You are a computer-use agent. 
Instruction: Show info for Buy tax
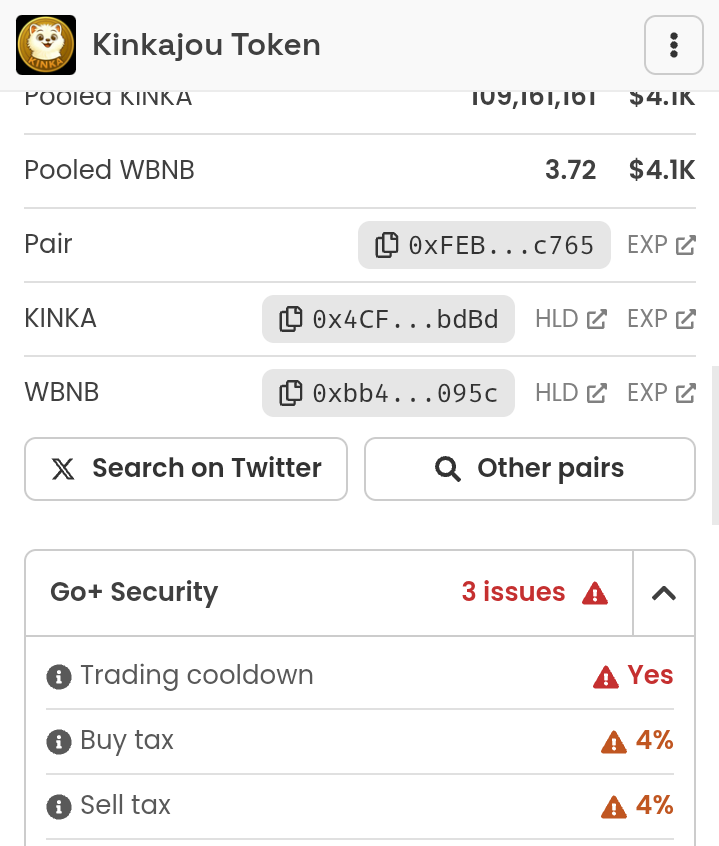point(59,741)
